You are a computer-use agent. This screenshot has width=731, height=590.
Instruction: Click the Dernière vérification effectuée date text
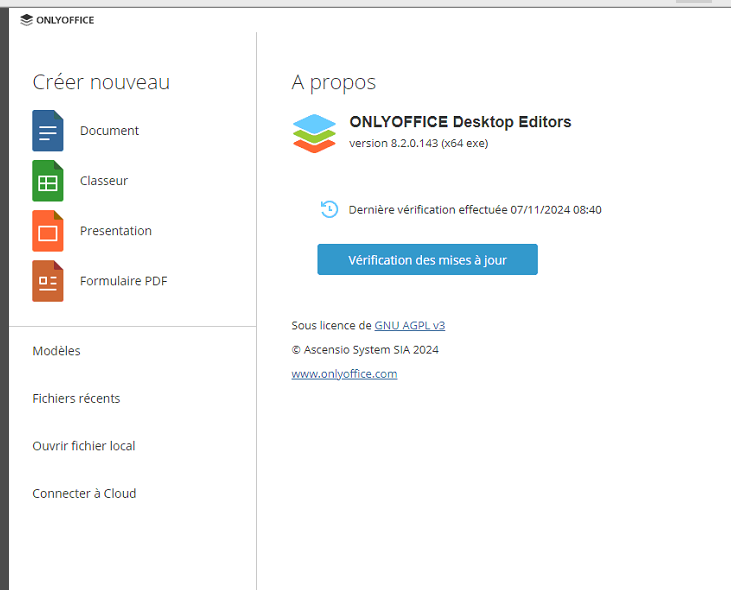(x=475, y=210)
